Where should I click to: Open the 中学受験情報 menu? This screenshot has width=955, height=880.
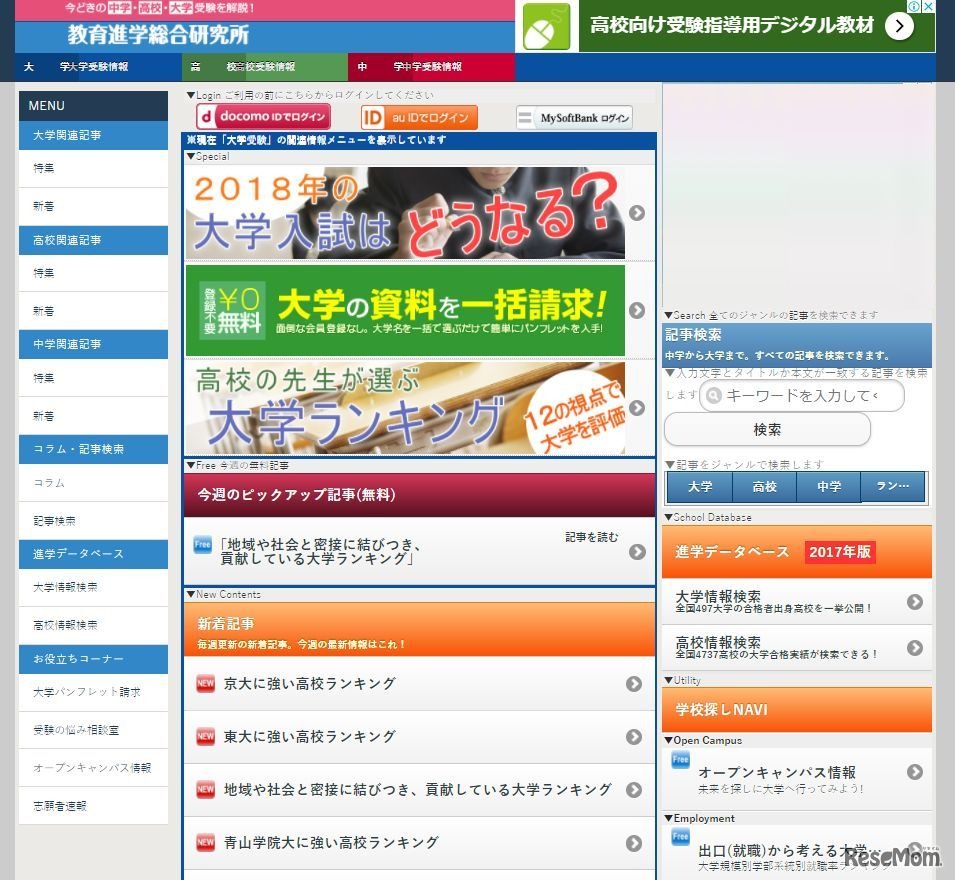[430, 67]
